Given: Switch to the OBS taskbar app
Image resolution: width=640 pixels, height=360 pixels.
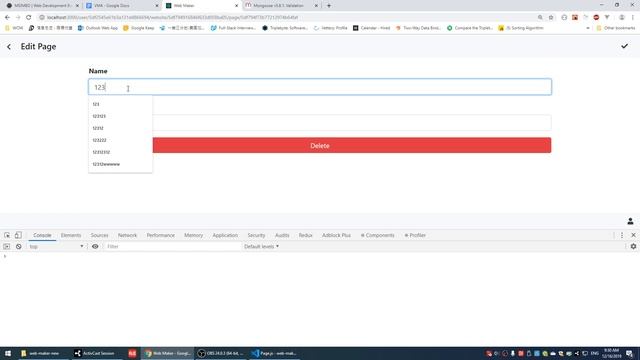Looking at the screenshot, I should (x=220, y=353).
